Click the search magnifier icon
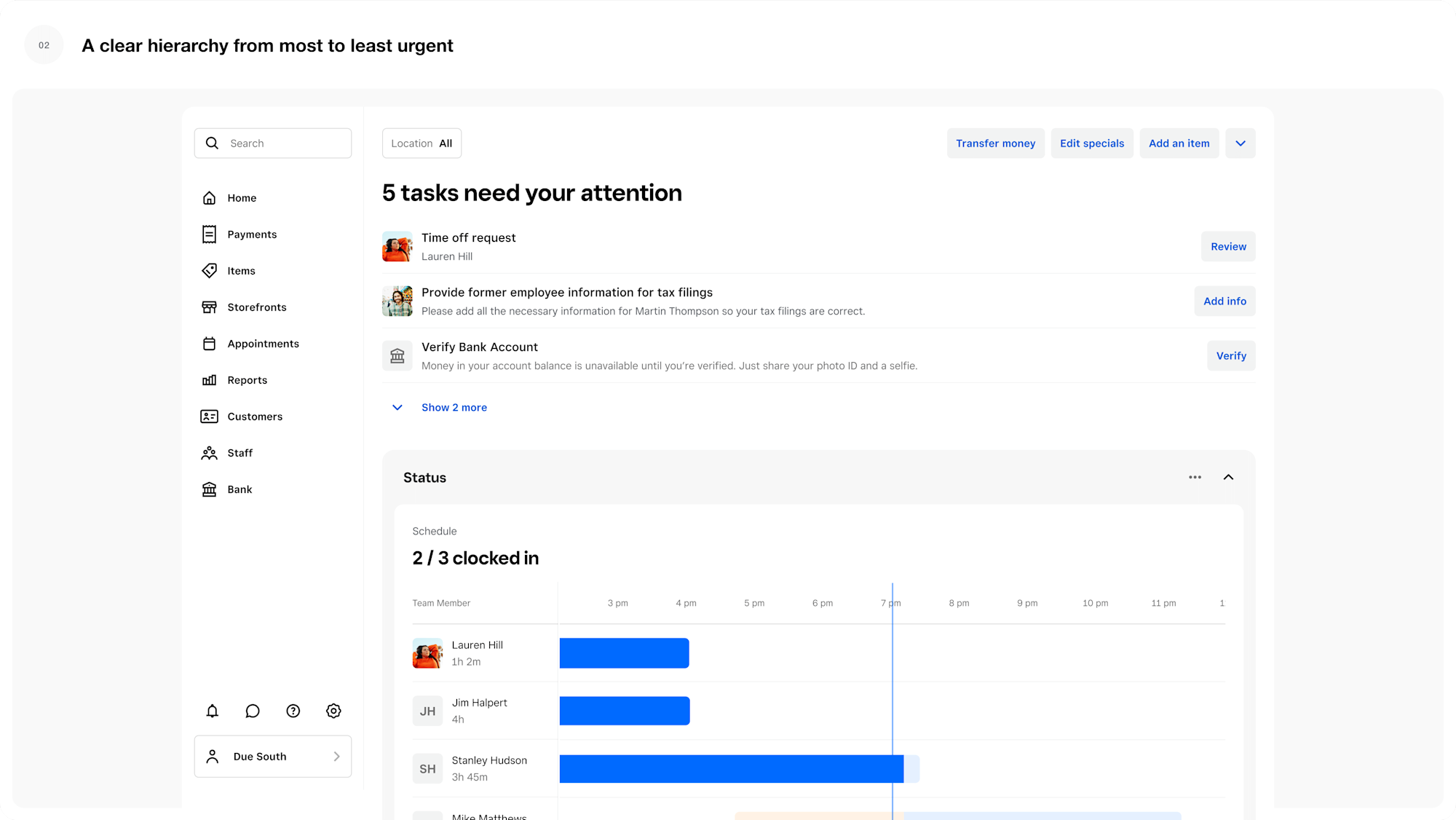The width and height of the screenshot is (1456, 820). point(212,143)
